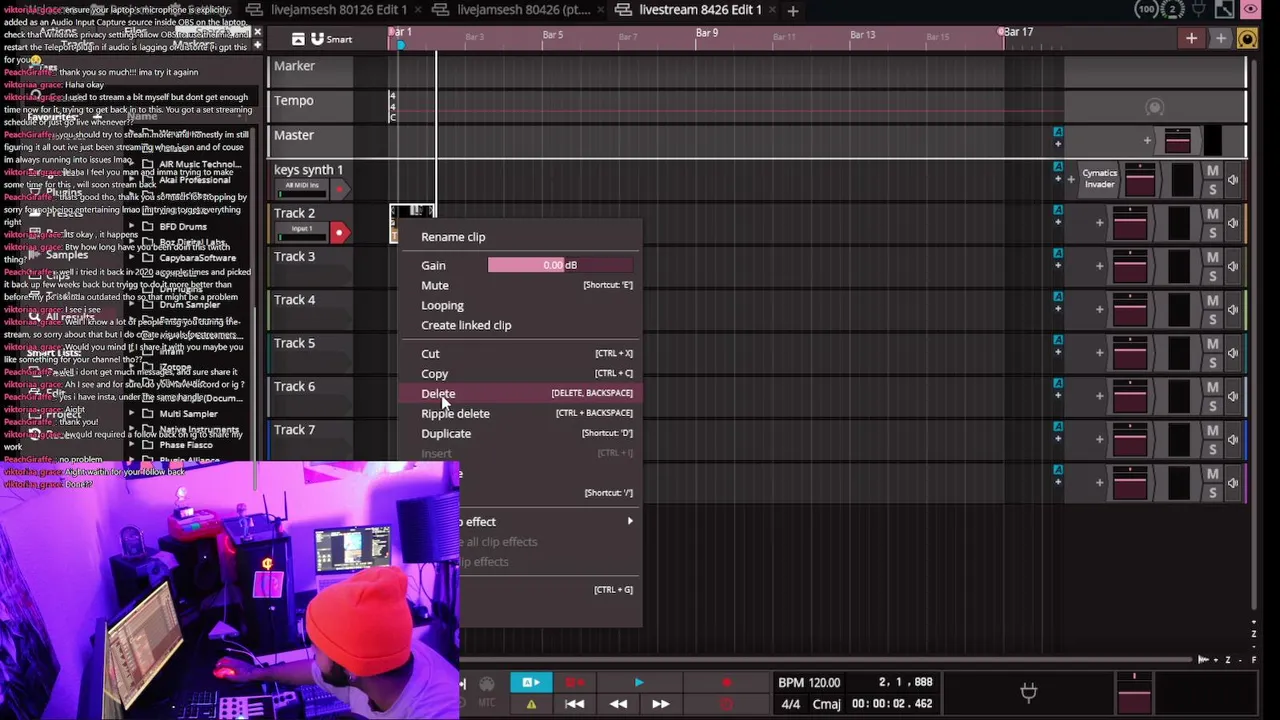Open the BPM 120.00 tempo field

809,683
